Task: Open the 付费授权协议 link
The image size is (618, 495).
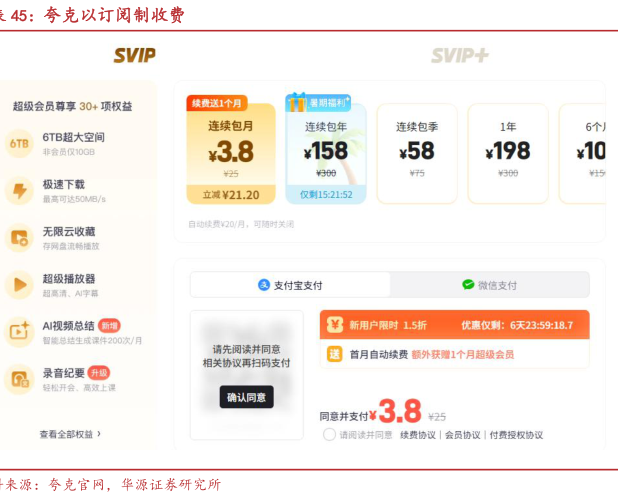Action: 515,435
